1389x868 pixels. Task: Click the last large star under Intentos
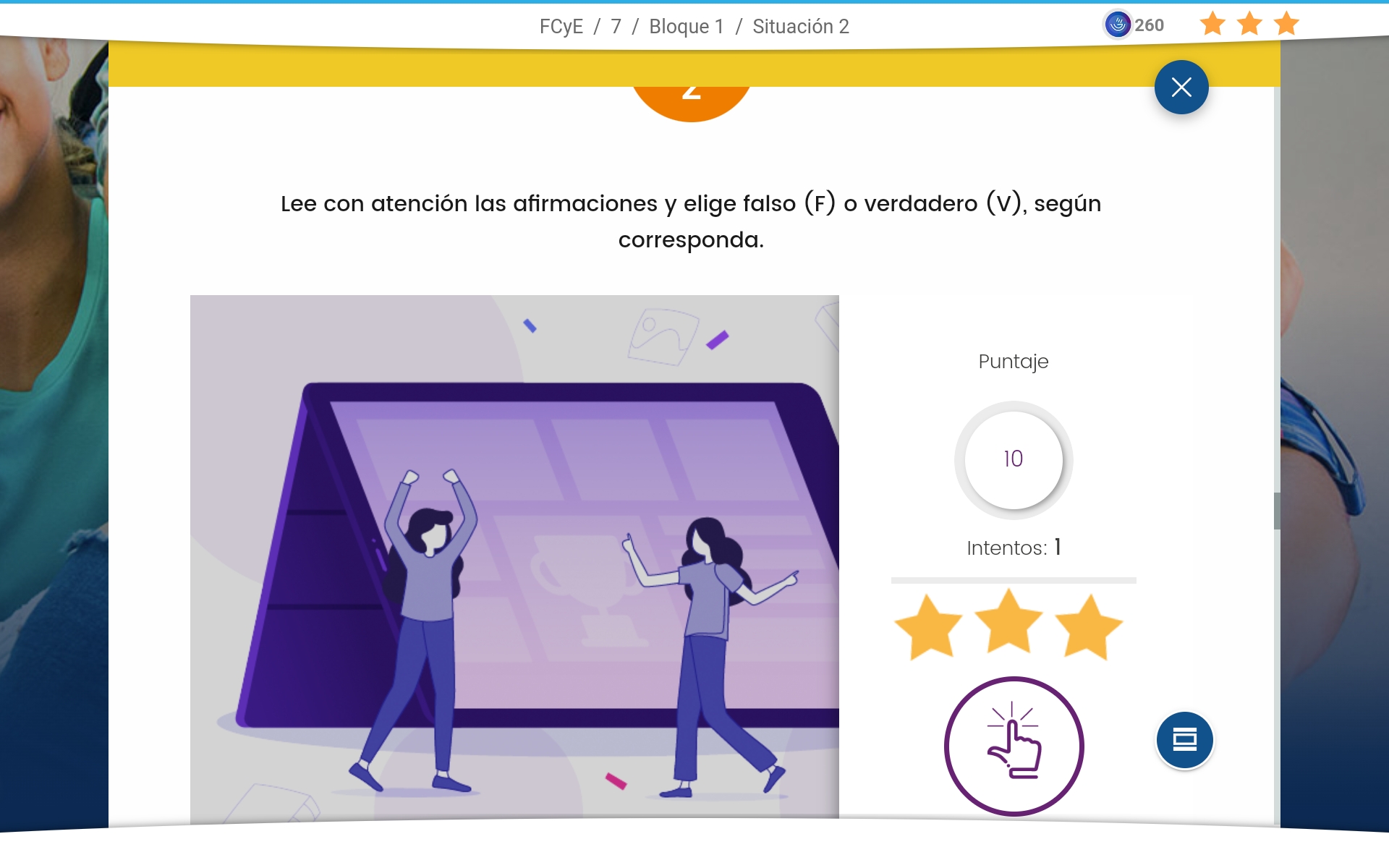[x=1089, y=626]
